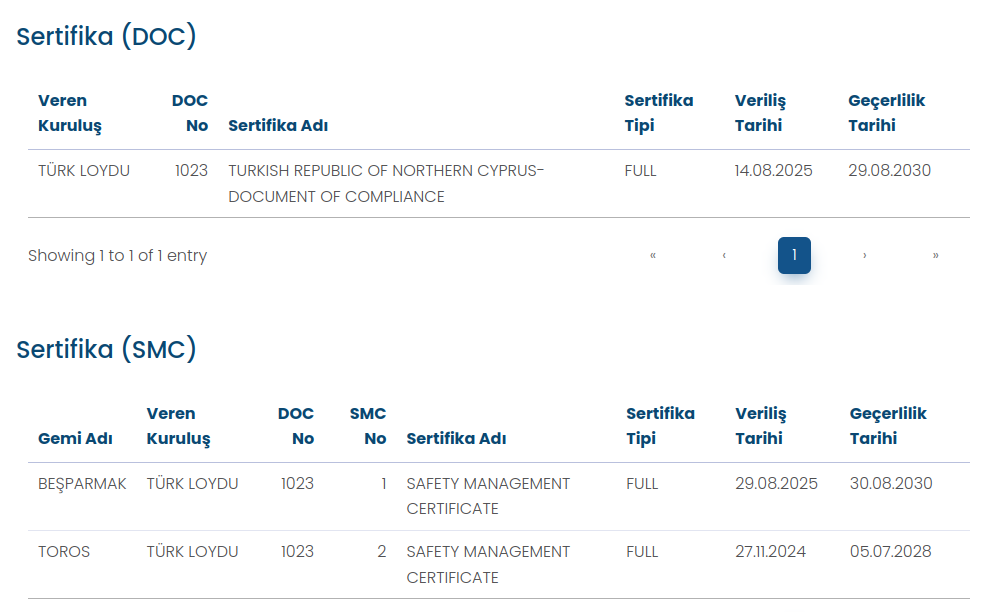Sort DOC table by Sertifika Adı header
Image resolution: width=986 pixels, height=612 pixels.
(x=278, y=126)
